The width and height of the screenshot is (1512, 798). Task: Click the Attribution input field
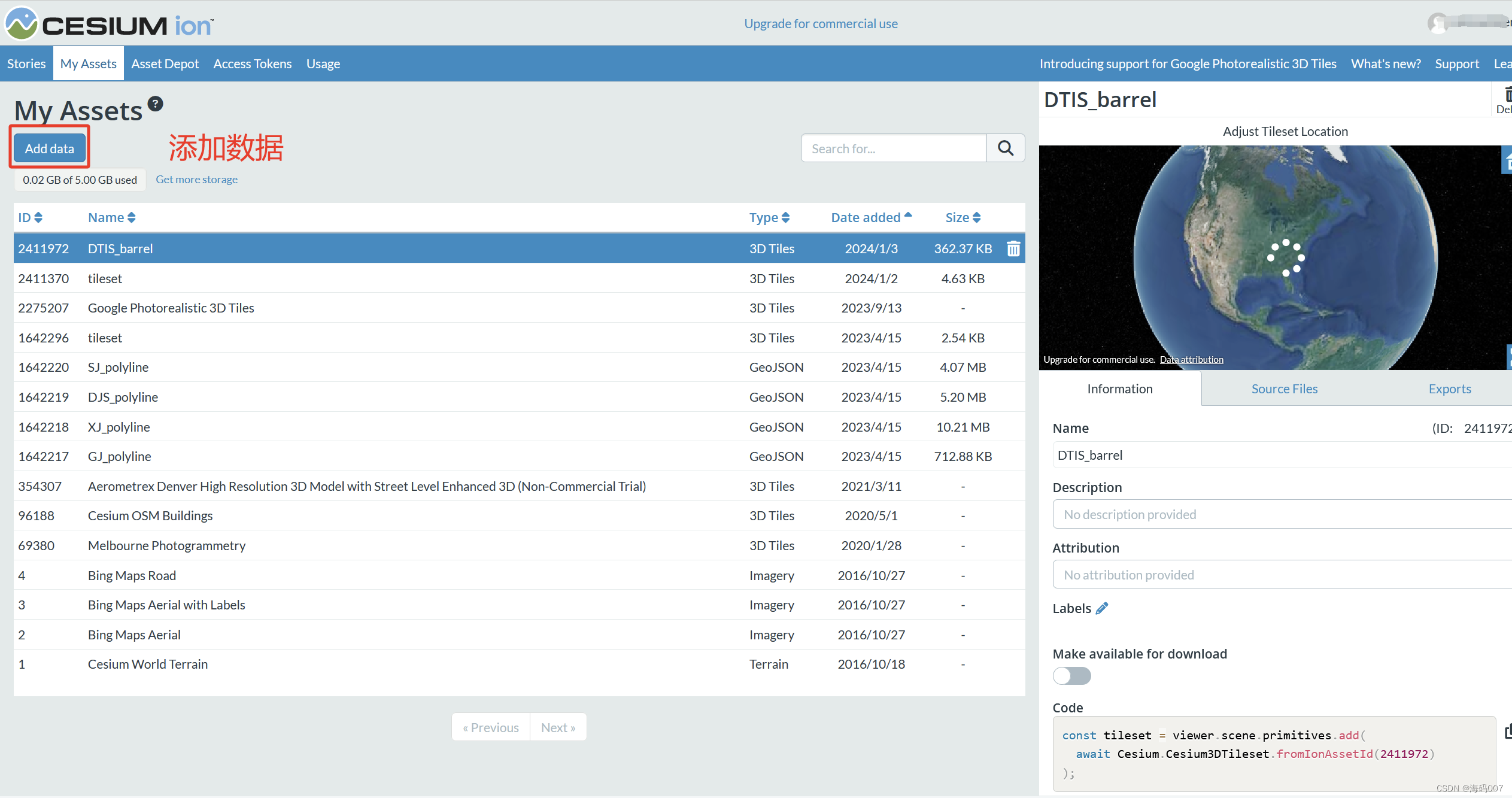tap(1282, 575)
